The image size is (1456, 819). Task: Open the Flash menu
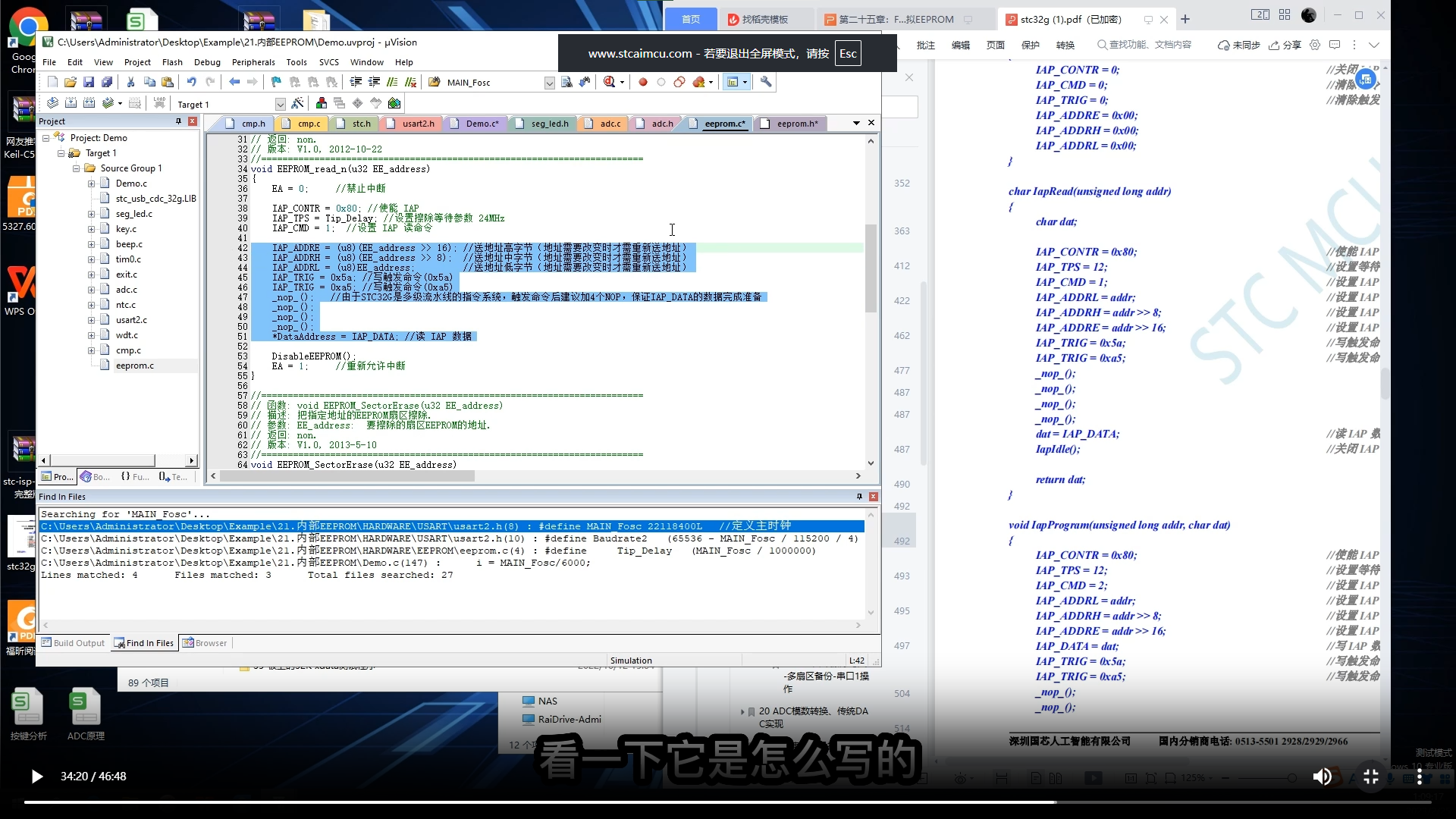coord(172,62)
